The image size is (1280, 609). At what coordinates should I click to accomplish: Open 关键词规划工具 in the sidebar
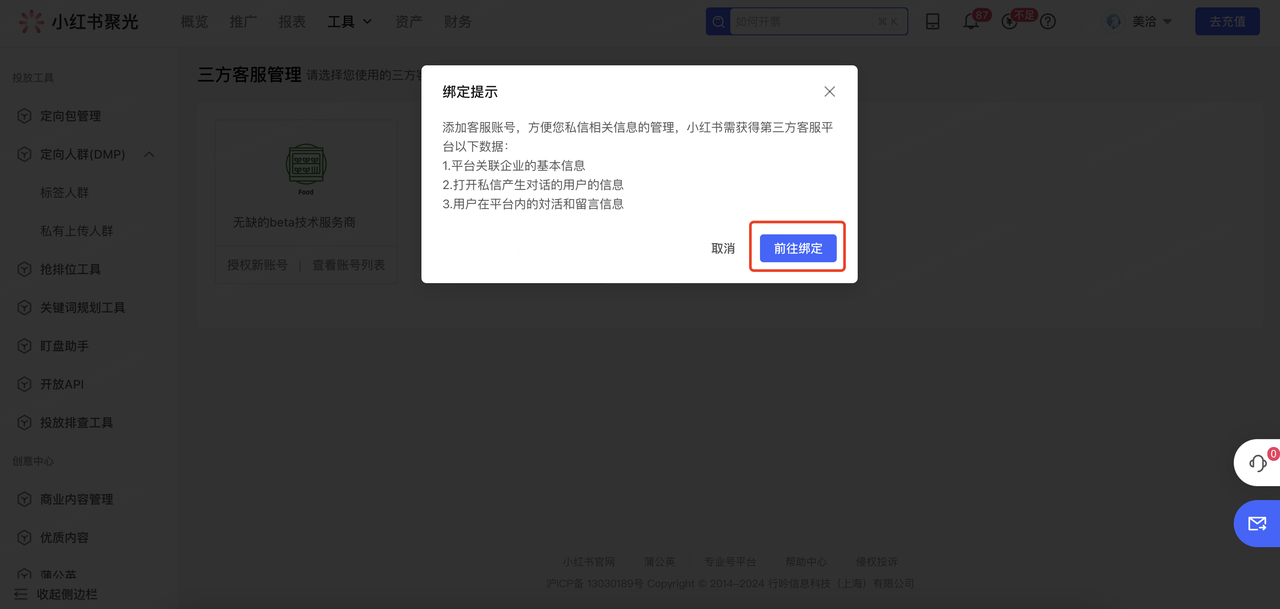pyautogui.click(x=83, y=307)
